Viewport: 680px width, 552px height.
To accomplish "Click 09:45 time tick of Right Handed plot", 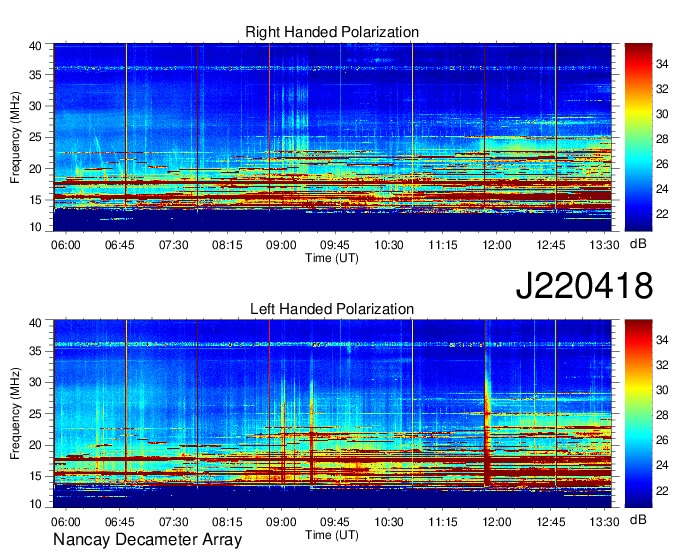I will point(335,245).
